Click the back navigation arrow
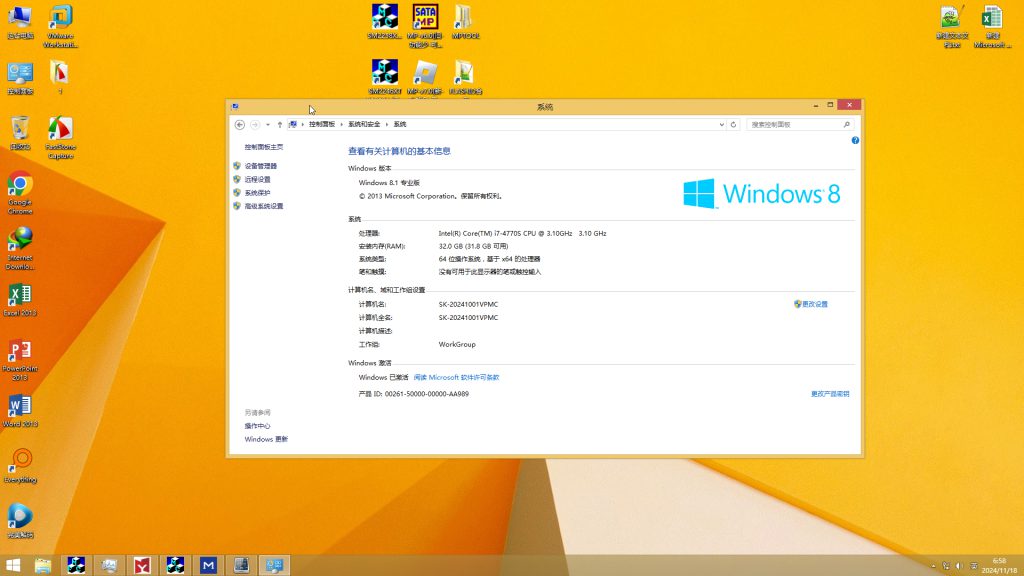This screenshot has width=1024, height=576. click(240, 125)
